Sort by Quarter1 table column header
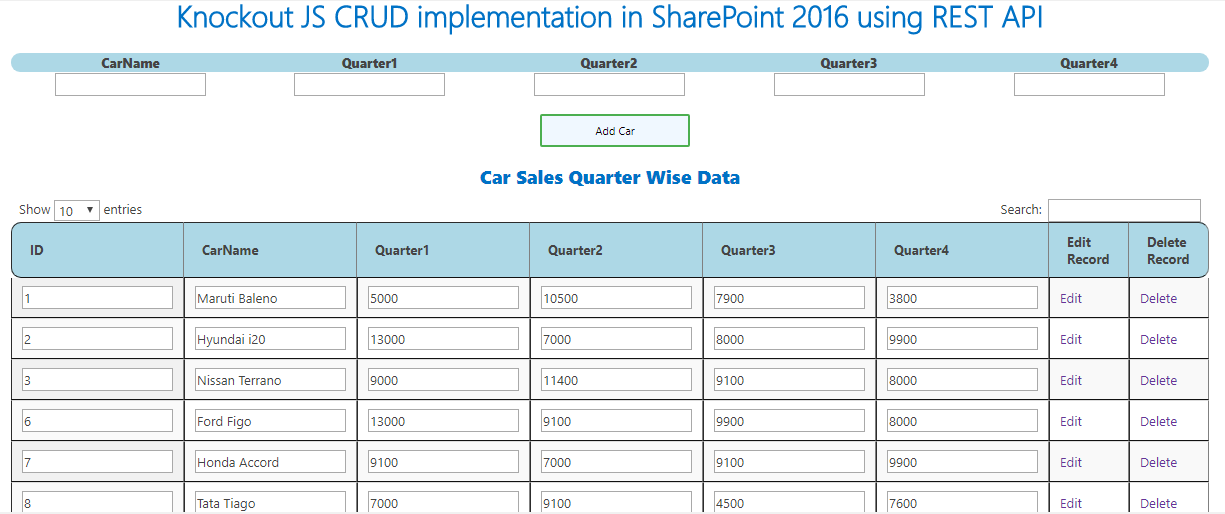The width and height of the screenshot is (1225, 514). pos(443,250)
